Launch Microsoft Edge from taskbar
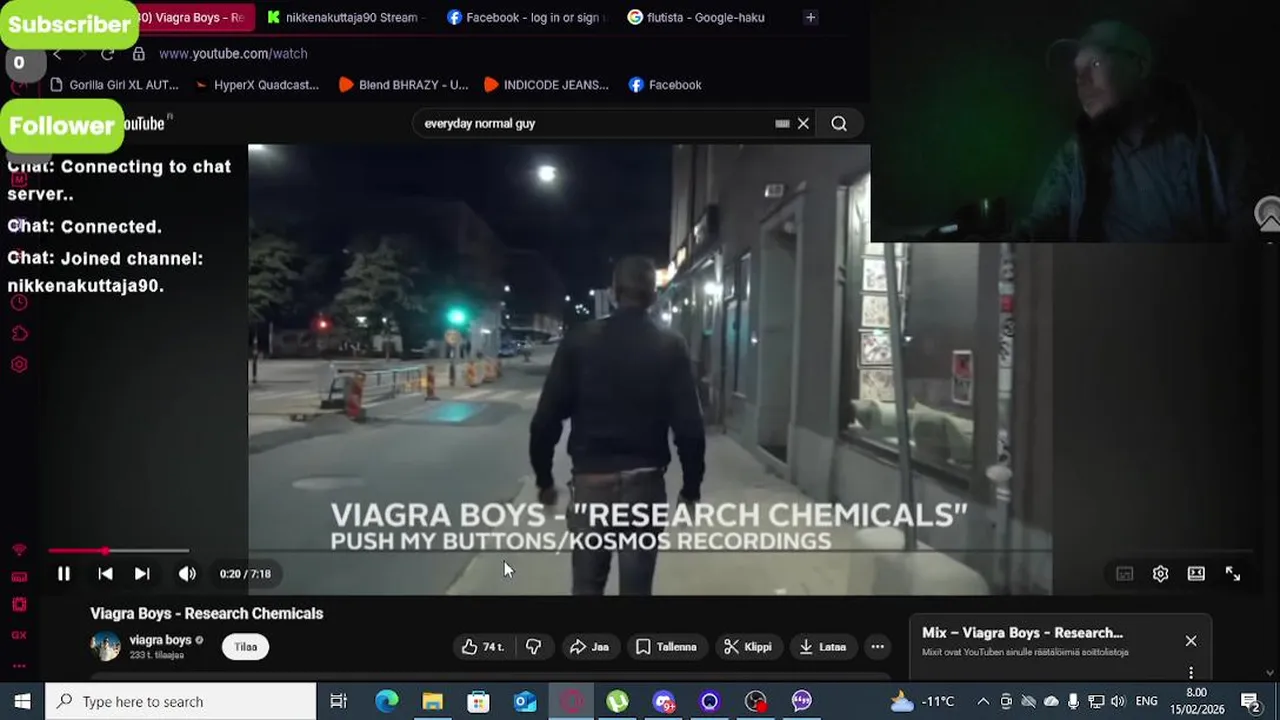Viewport: 1280px width, 720px height. pos(386,702)
